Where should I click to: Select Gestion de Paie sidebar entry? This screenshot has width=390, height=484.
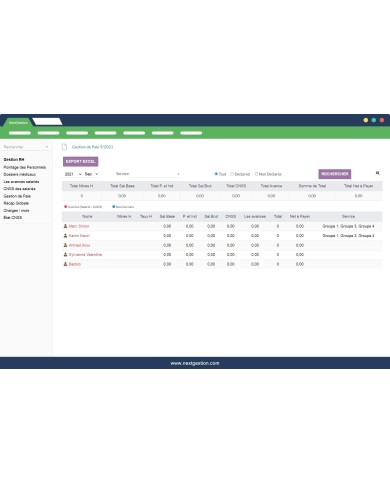(17, 196)
